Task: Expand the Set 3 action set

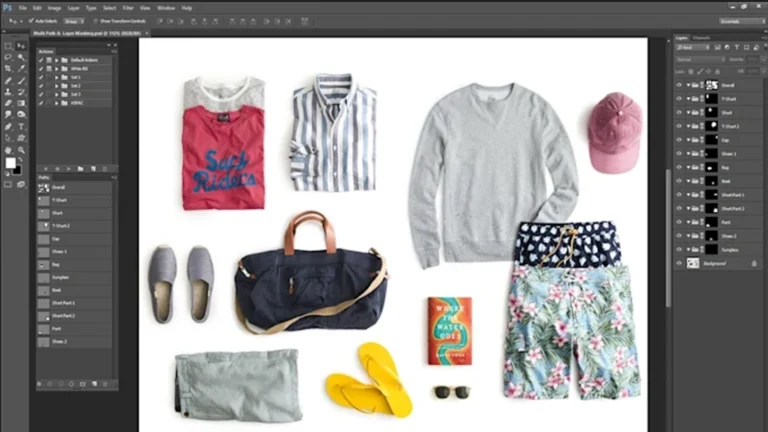Action: tap(57, 95)
